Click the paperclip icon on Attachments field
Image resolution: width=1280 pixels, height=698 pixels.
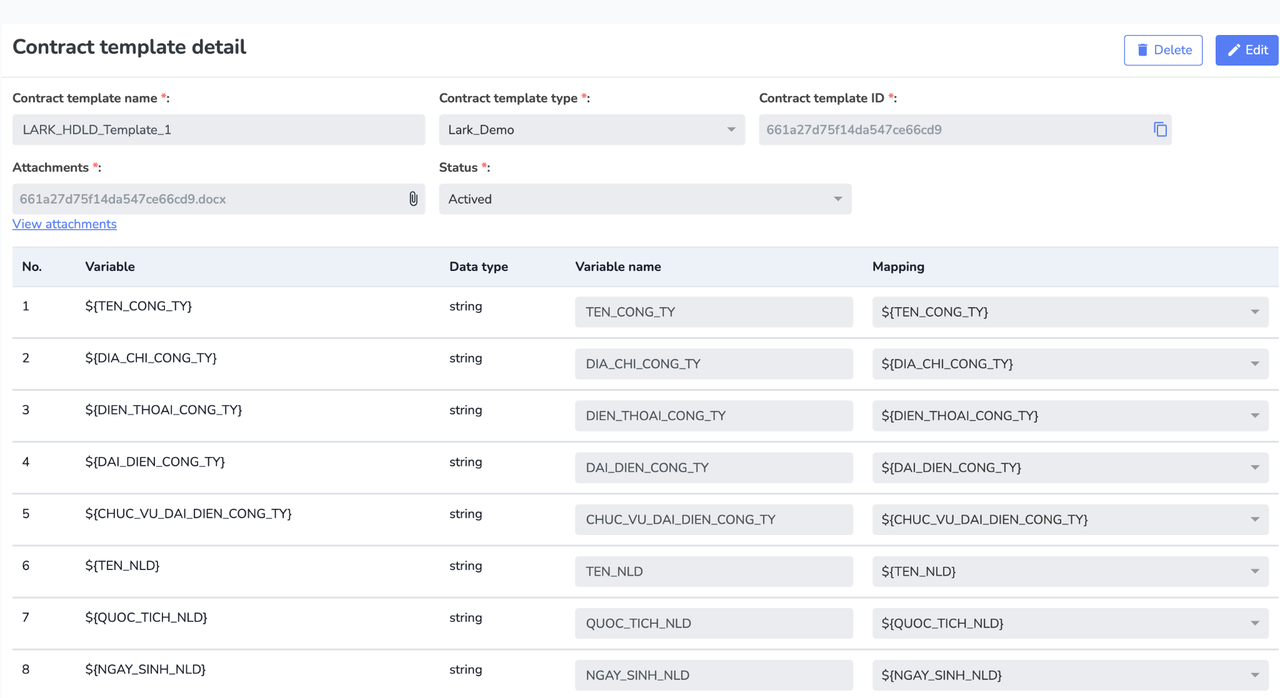(412, 198)
